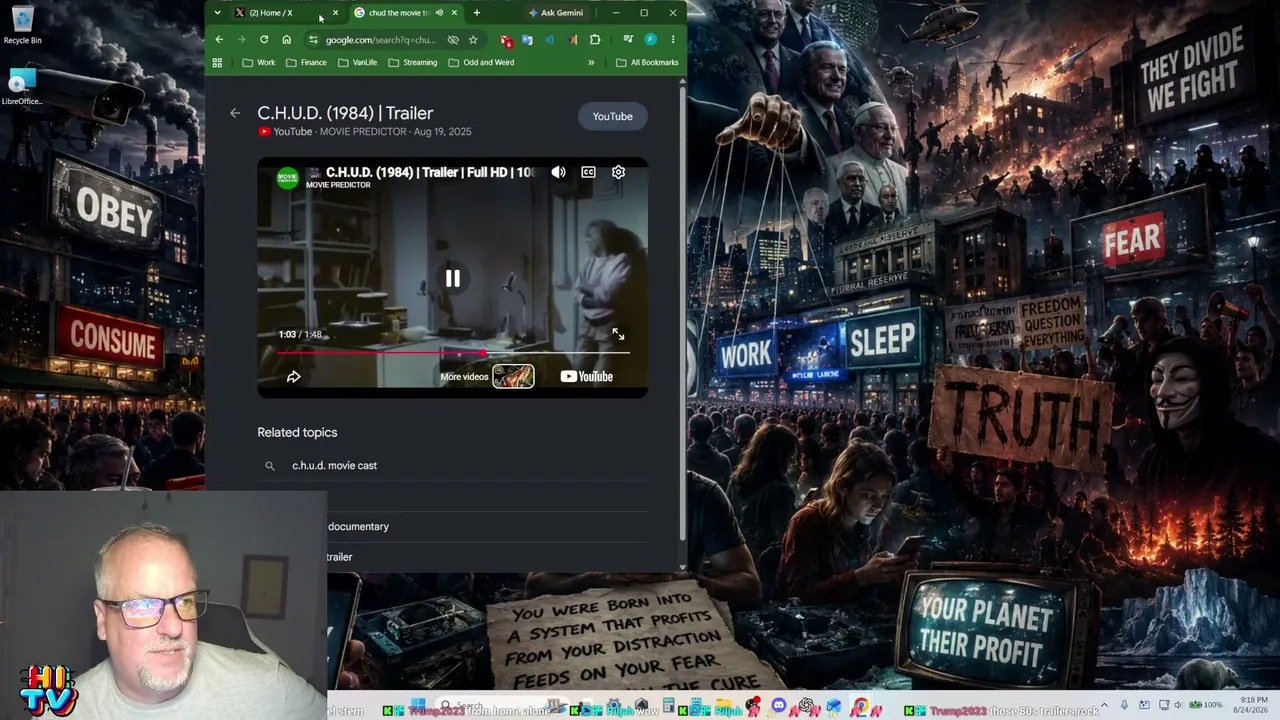This screenshot has width=1280, height=720.
Task: Navigate forward in the browser
Action: click(x=241, y=40)
